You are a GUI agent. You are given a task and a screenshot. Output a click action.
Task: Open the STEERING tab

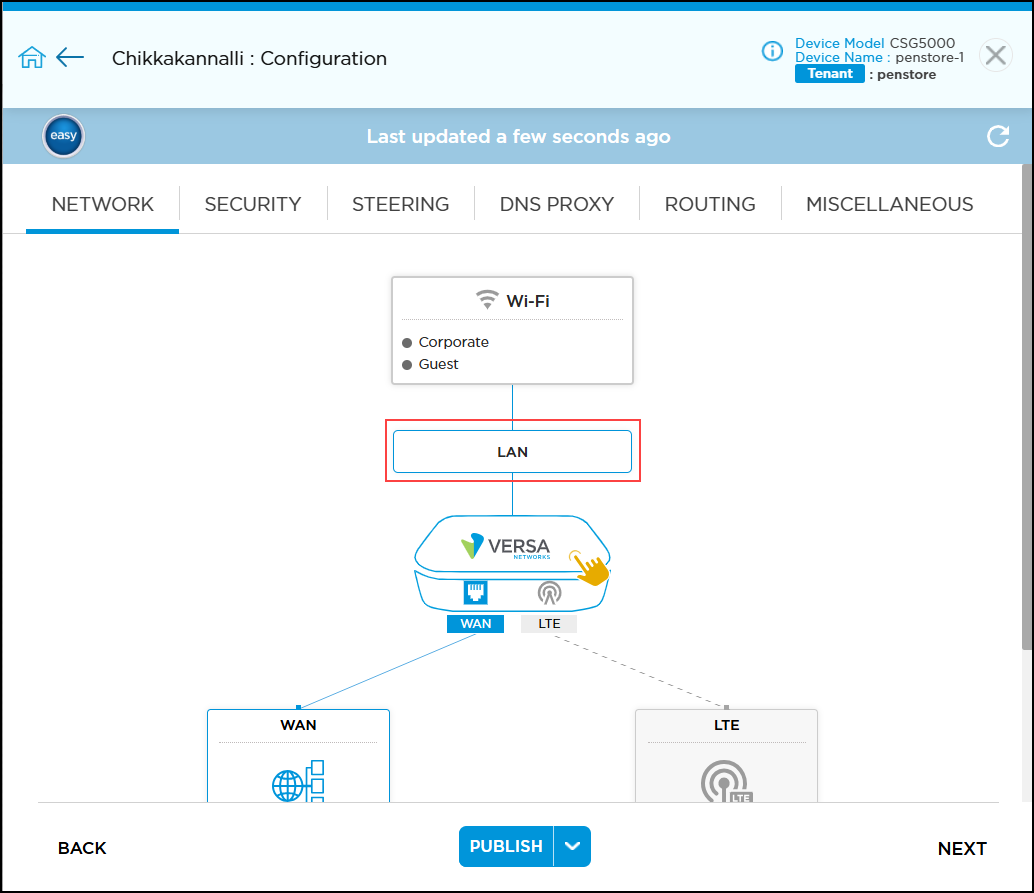(400, 204)
